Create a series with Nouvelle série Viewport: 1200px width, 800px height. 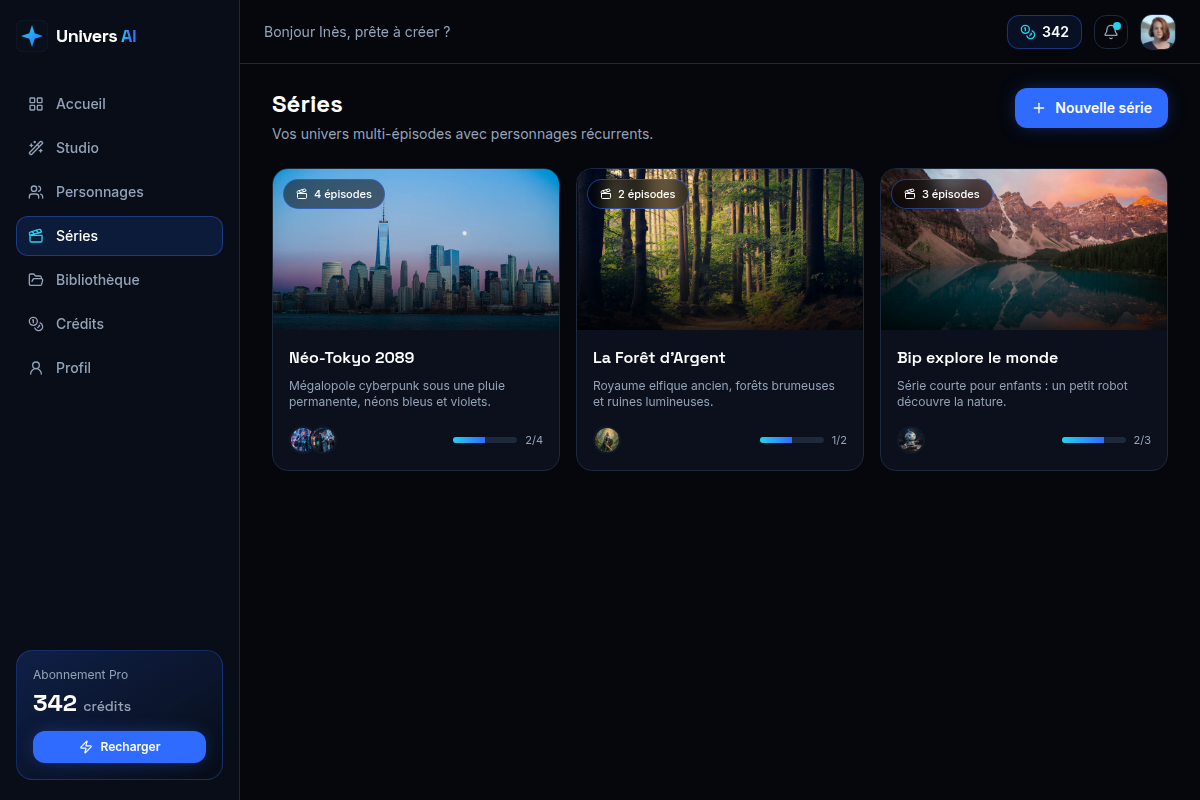pos(1091,108)
